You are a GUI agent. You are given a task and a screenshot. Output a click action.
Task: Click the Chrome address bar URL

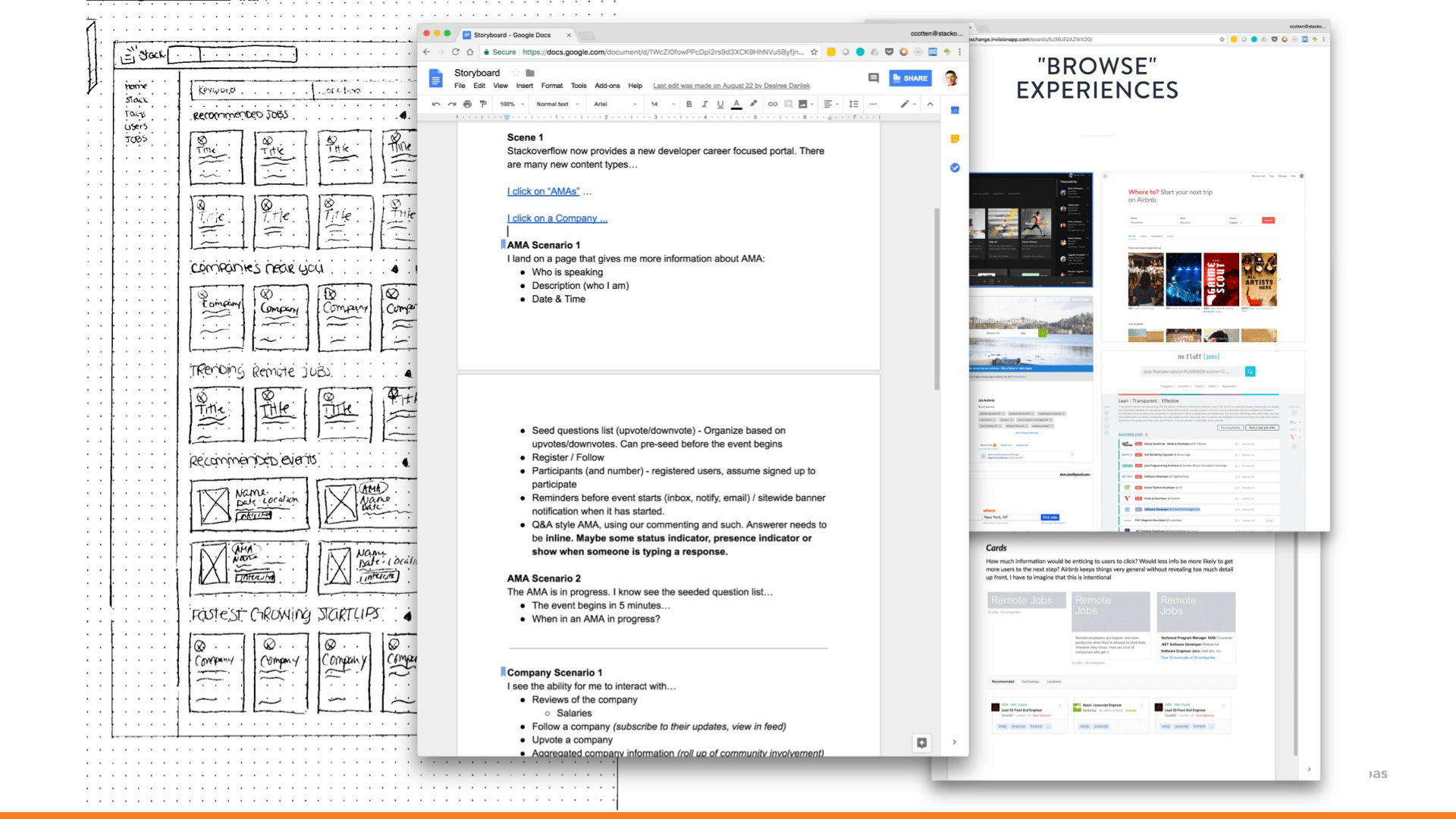click(660, 52)
